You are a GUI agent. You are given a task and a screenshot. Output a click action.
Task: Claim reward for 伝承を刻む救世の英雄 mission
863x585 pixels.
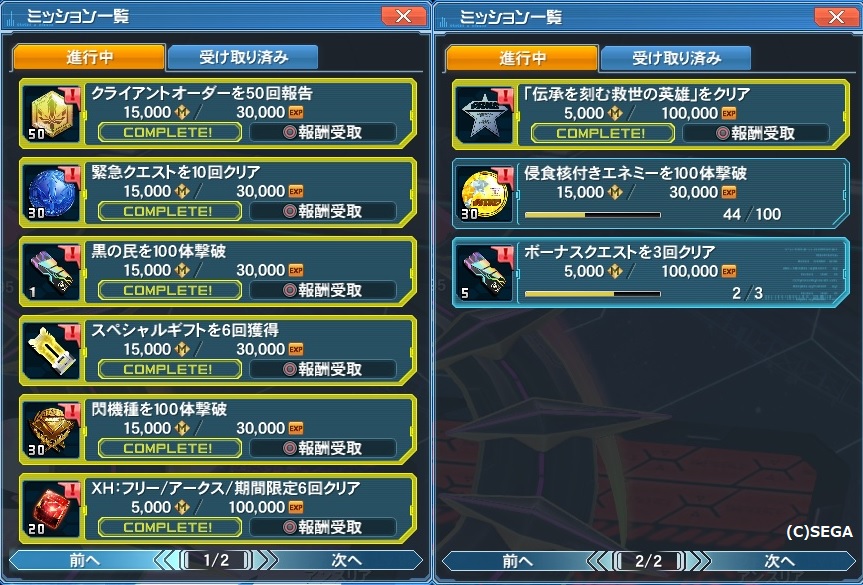[x=756, y=133]
